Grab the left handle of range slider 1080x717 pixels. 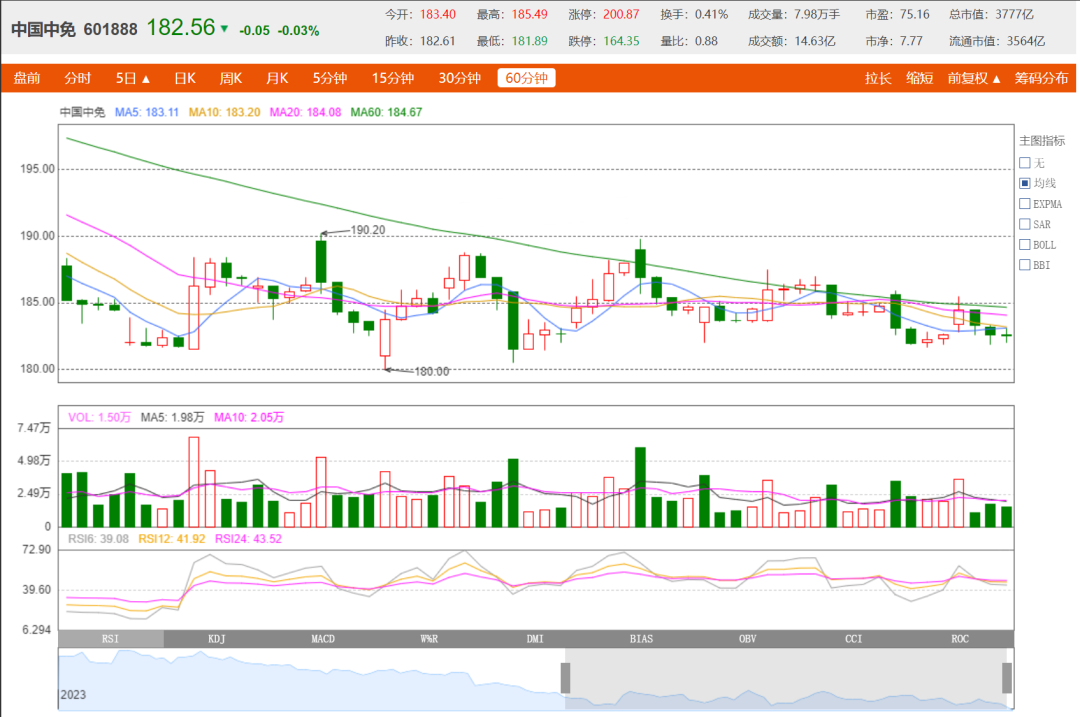565,678
